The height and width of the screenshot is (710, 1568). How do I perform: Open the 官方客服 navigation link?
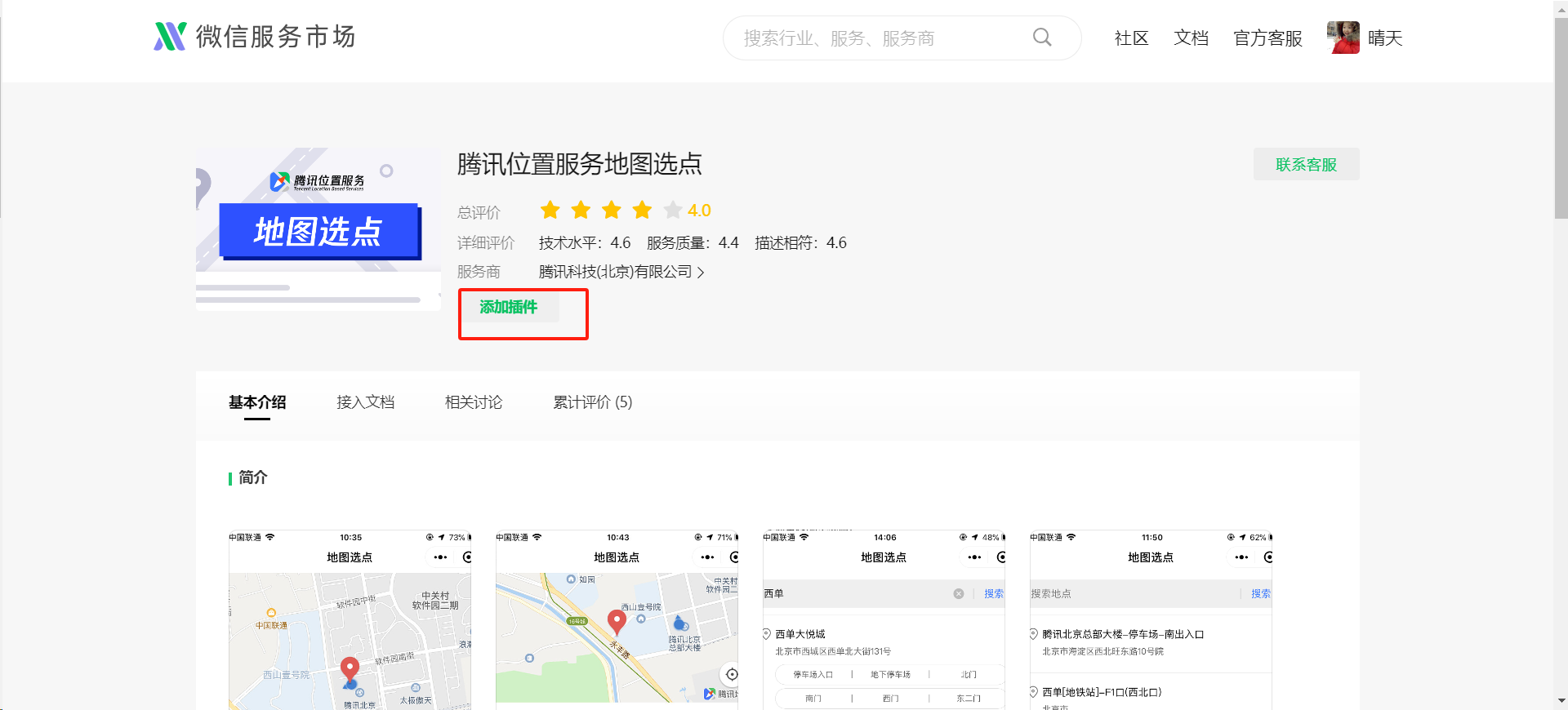tap(1268, 38)
